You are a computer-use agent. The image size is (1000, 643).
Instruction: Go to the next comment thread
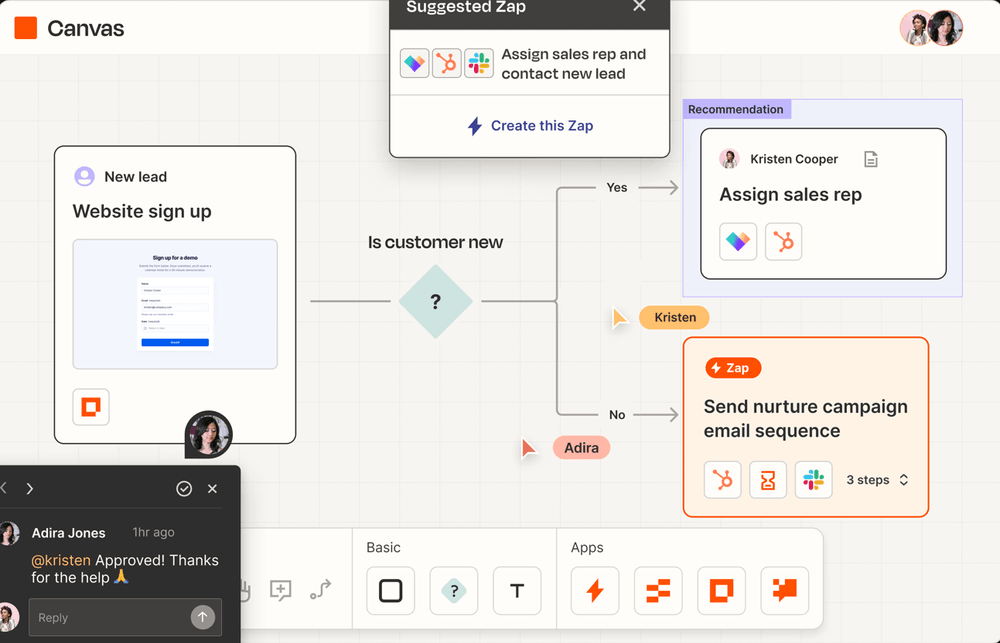(29, 489)
